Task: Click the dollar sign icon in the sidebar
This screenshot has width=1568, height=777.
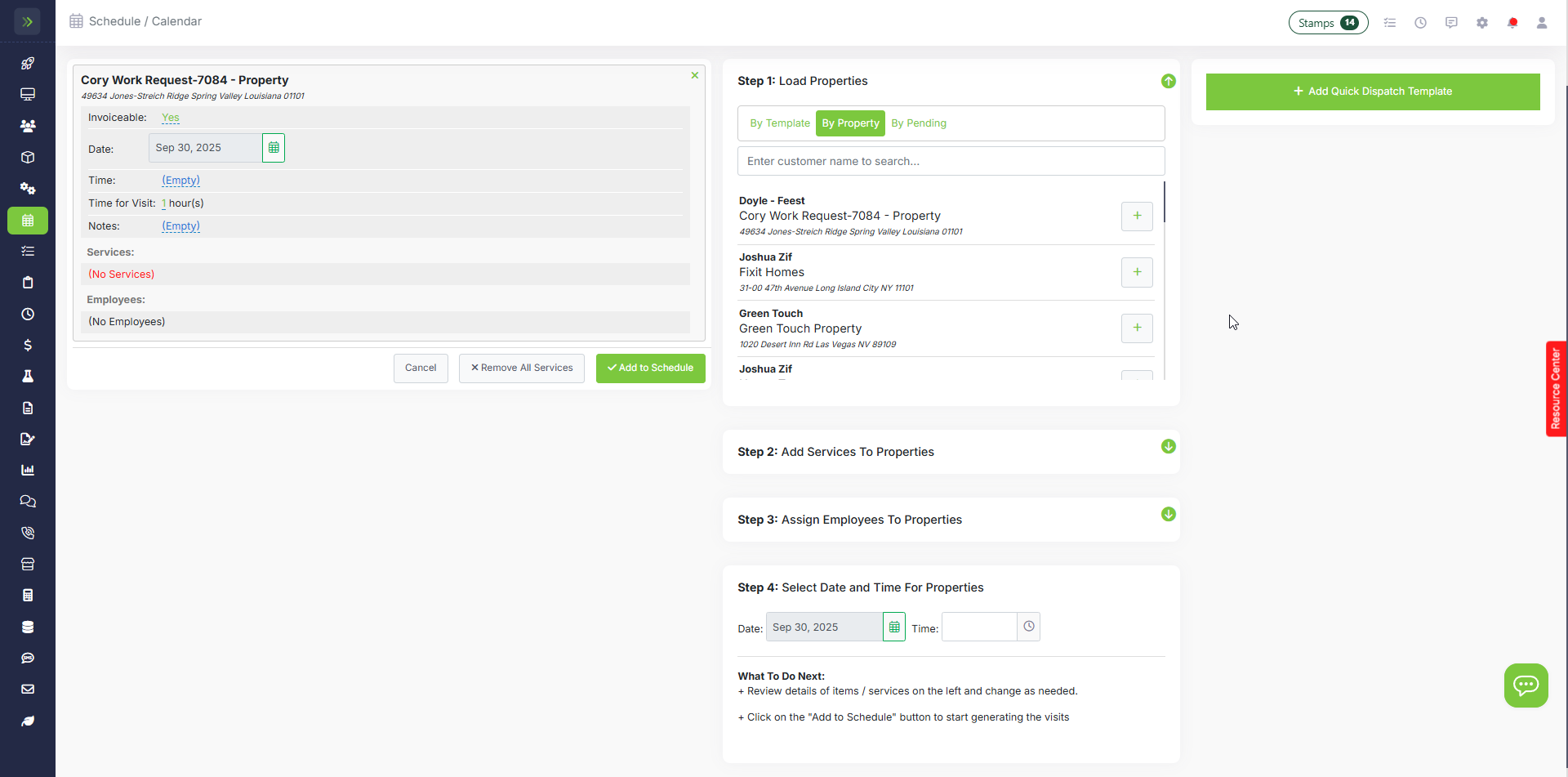Action: pos(28,346)
